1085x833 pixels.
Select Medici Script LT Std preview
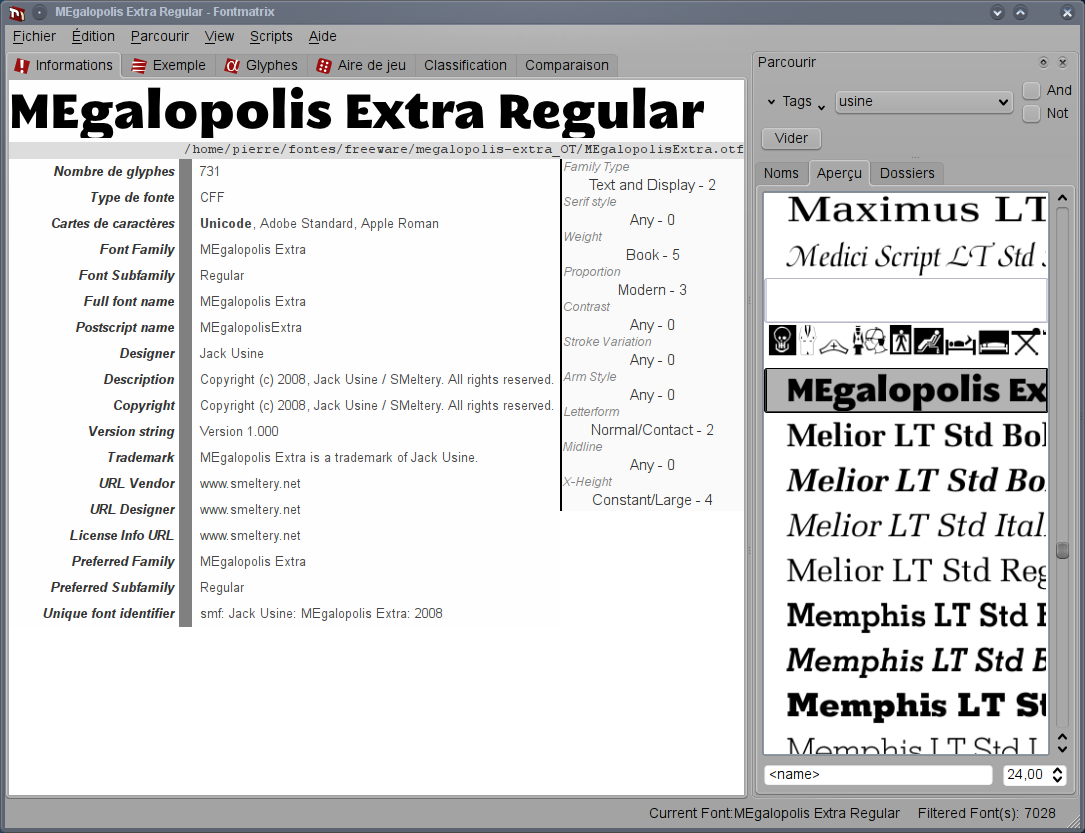(906, 255)
